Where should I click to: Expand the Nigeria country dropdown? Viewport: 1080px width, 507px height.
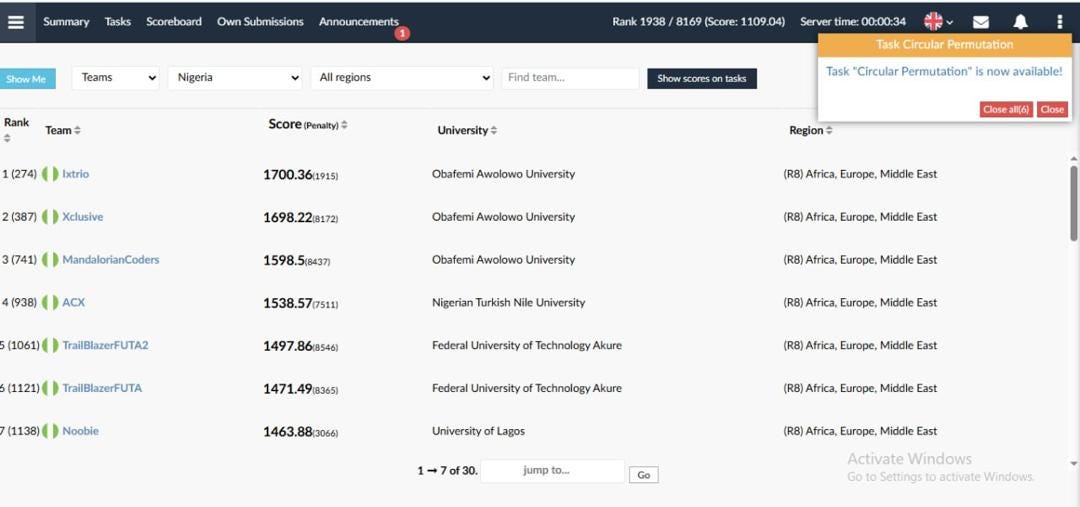click(x=235, y=78)
